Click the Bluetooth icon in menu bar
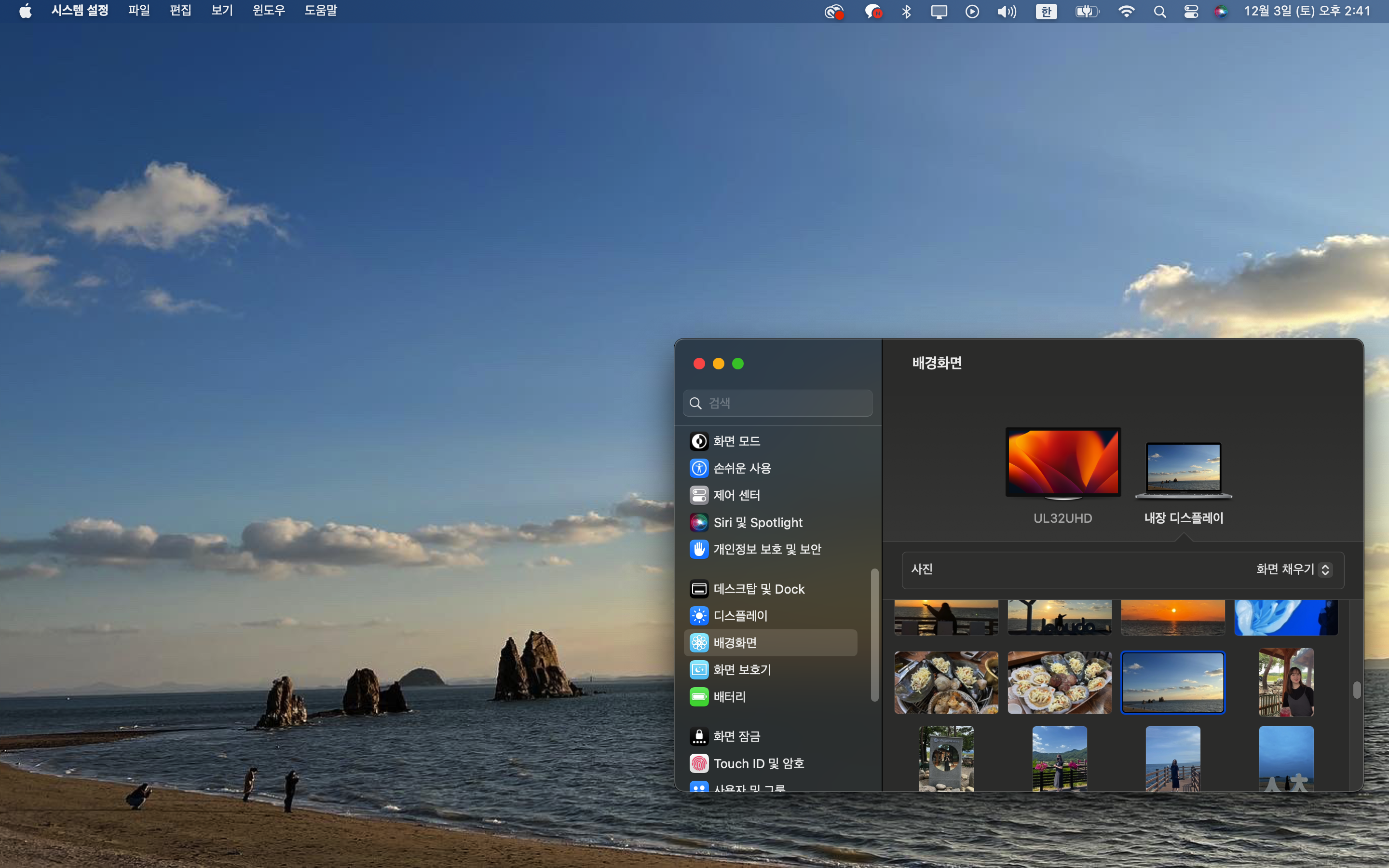Image resolution: width=1389 pixels, height=868 pixels. (x=906, y=12)
